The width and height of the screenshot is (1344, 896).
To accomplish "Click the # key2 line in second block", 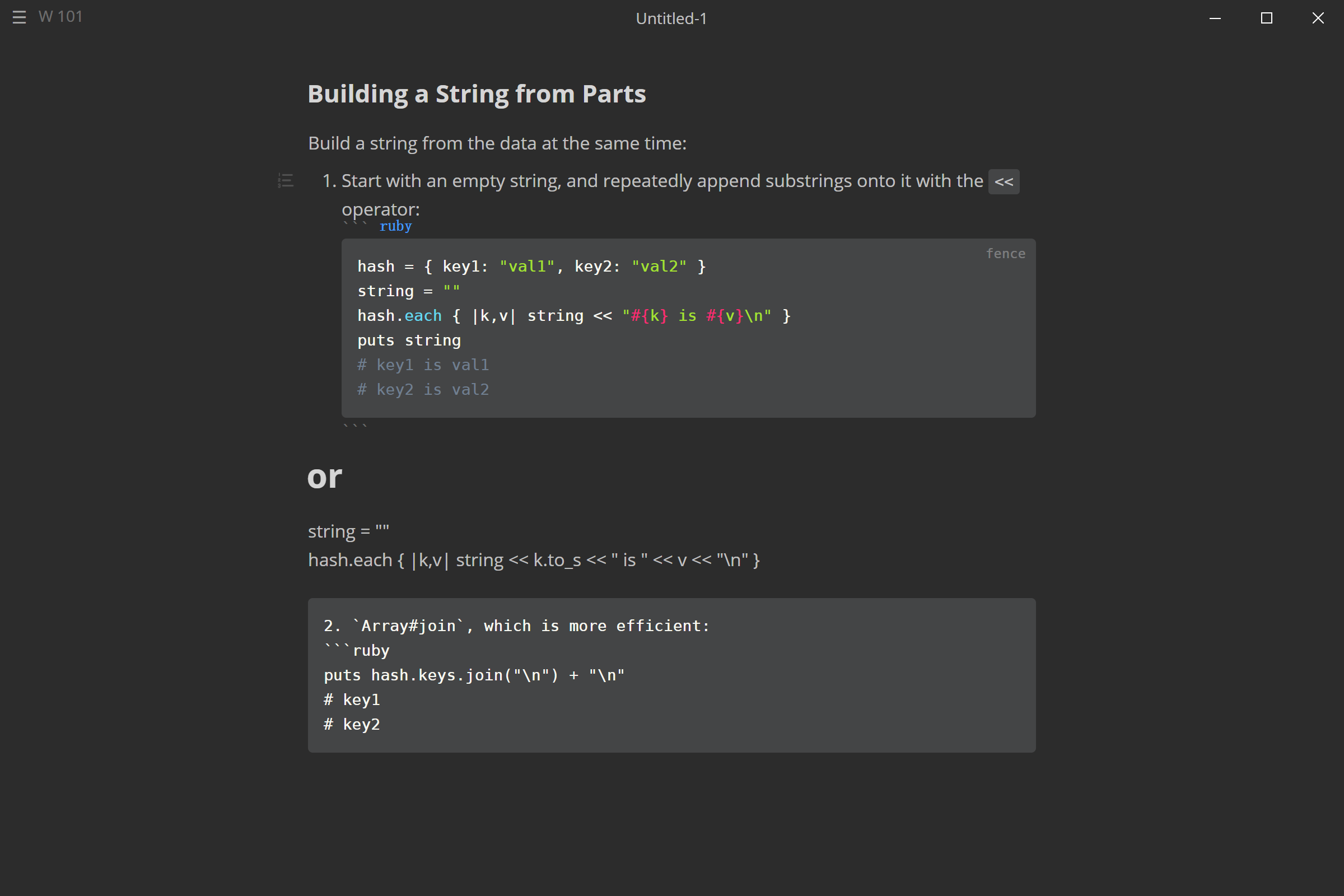I will 352,724.
